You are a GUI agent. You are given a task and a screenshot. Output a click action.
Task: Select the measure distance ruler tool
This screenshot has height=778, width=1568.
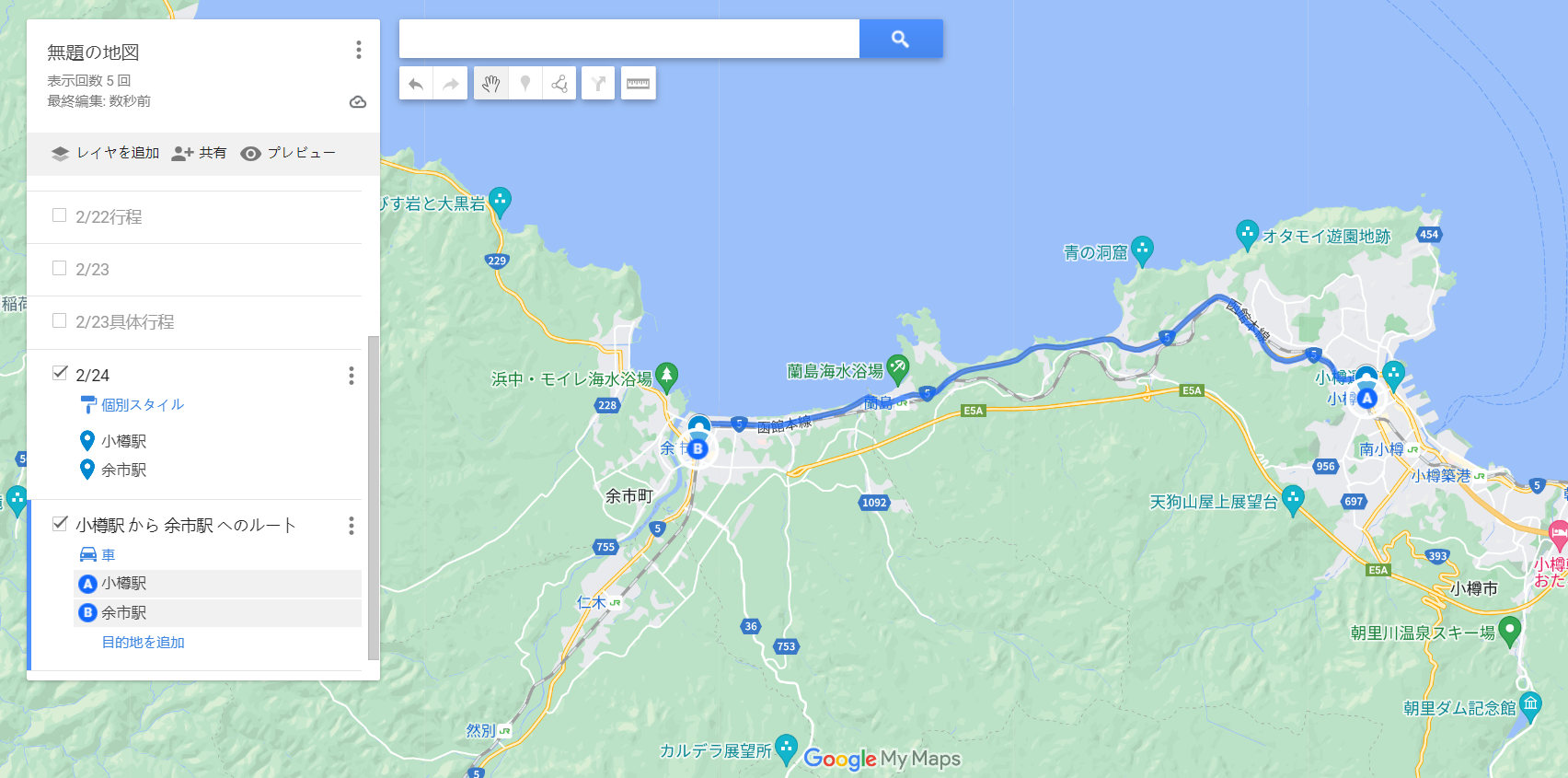pos(638,84)
